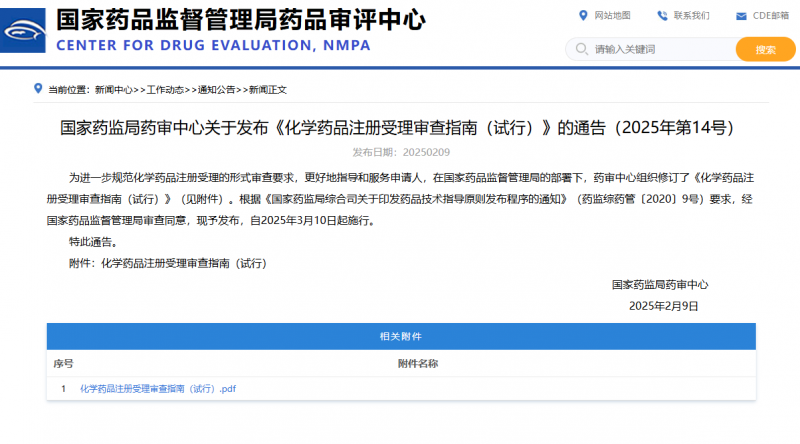
Task: Download 化学药品注册受理审查指南（试行）.pdf attachment
Action: click(x=157, y=389)
